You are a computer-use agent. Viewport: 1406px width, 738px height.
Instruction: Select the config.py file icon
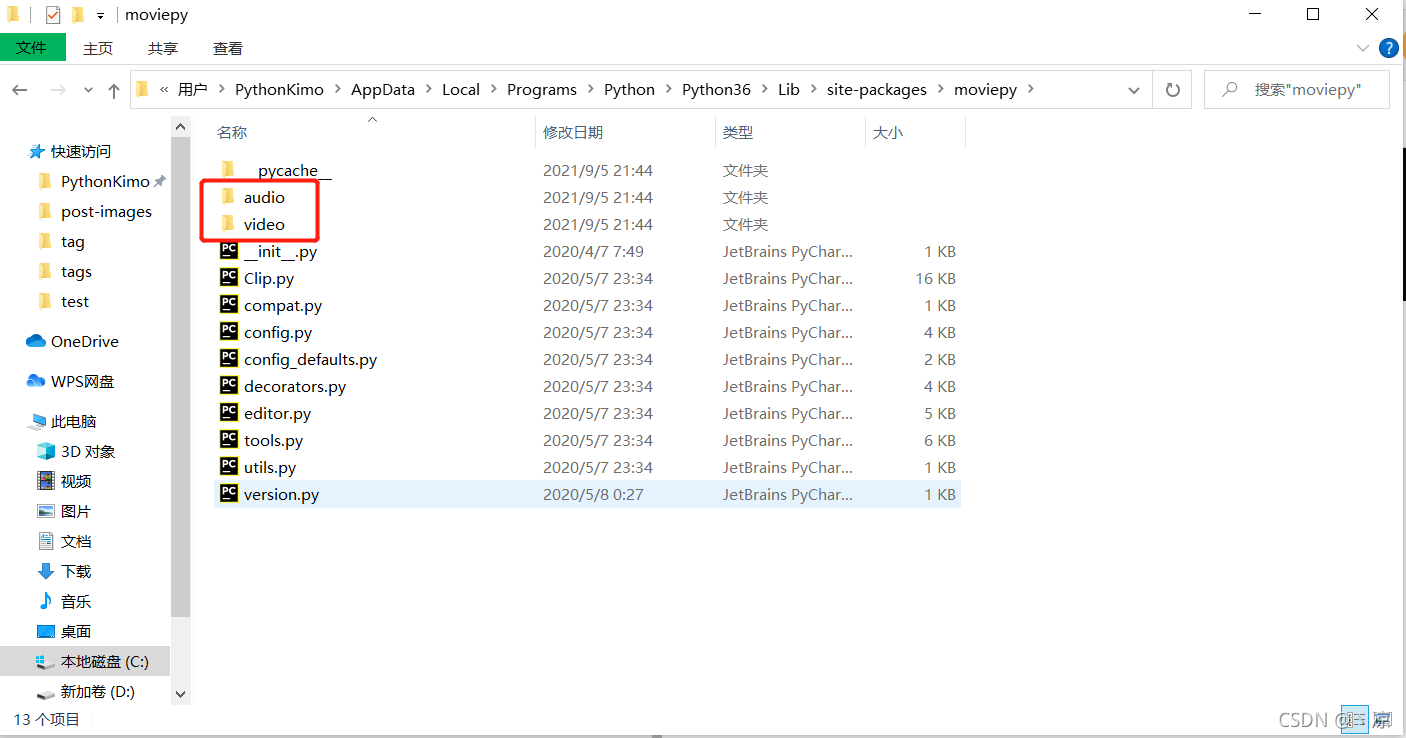tap(228, 332)
